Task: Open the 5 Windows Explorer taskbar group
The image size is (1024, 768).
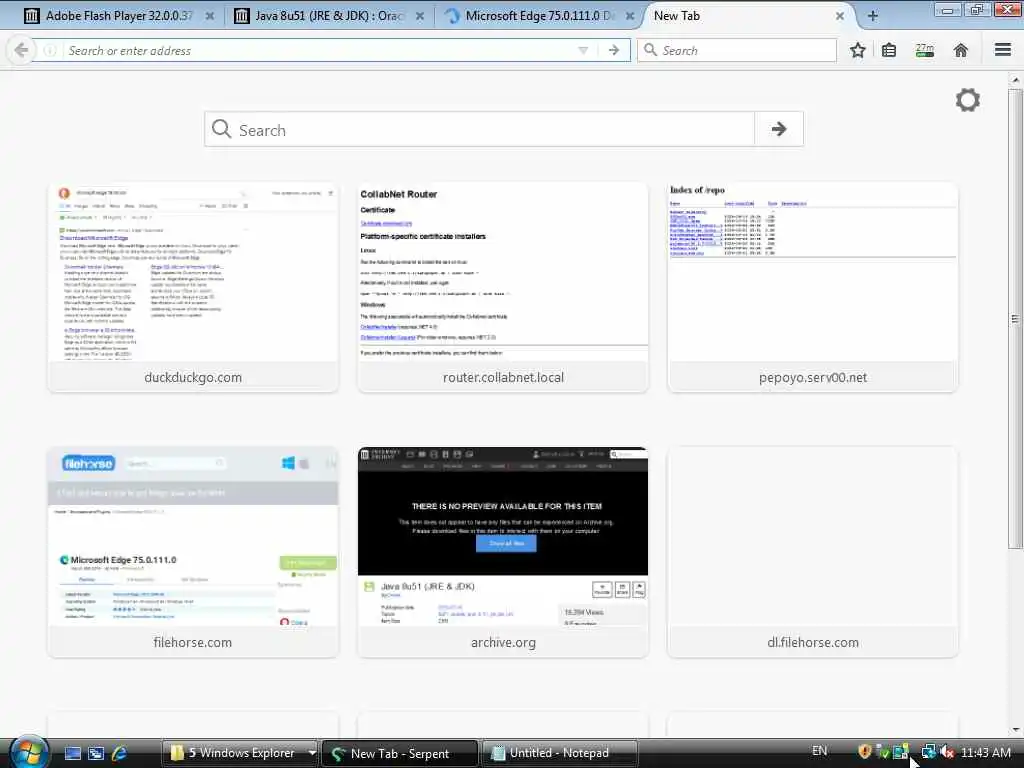Action: click(233, 753)
